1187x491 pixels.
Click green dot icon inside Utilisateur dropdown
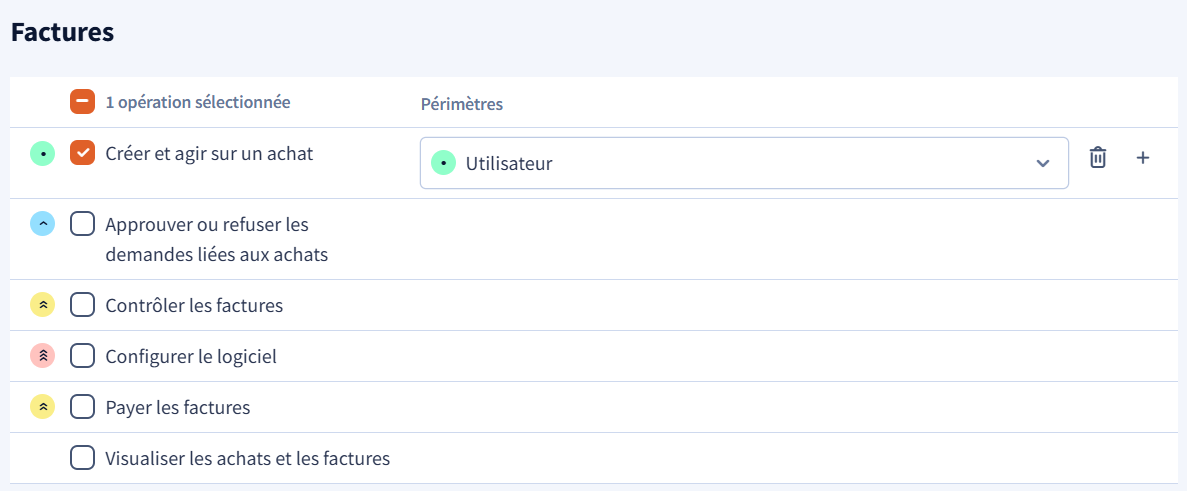[x=443, y=163]
